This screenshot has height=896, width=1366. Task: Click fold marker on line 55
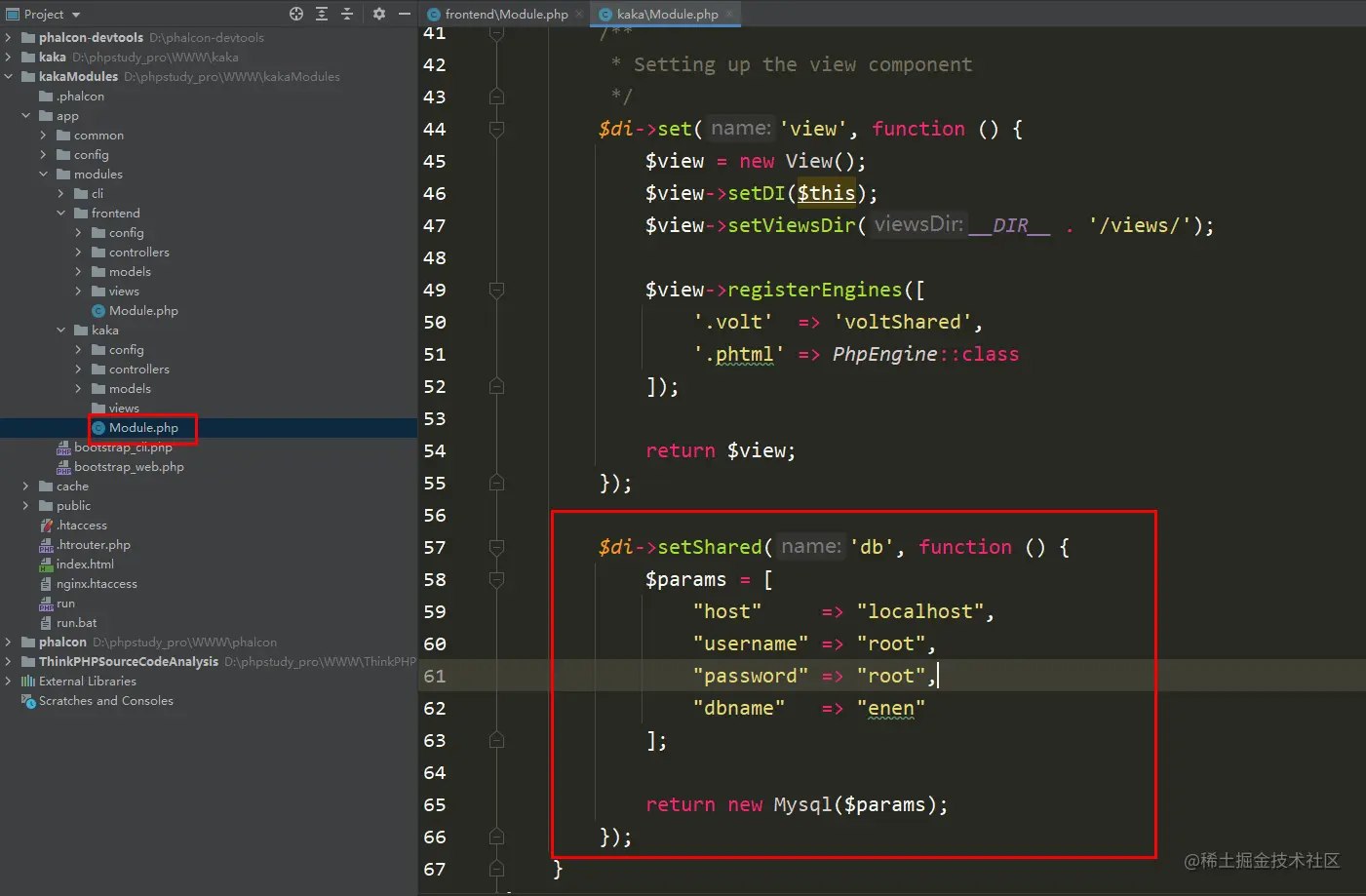[496, 483]
